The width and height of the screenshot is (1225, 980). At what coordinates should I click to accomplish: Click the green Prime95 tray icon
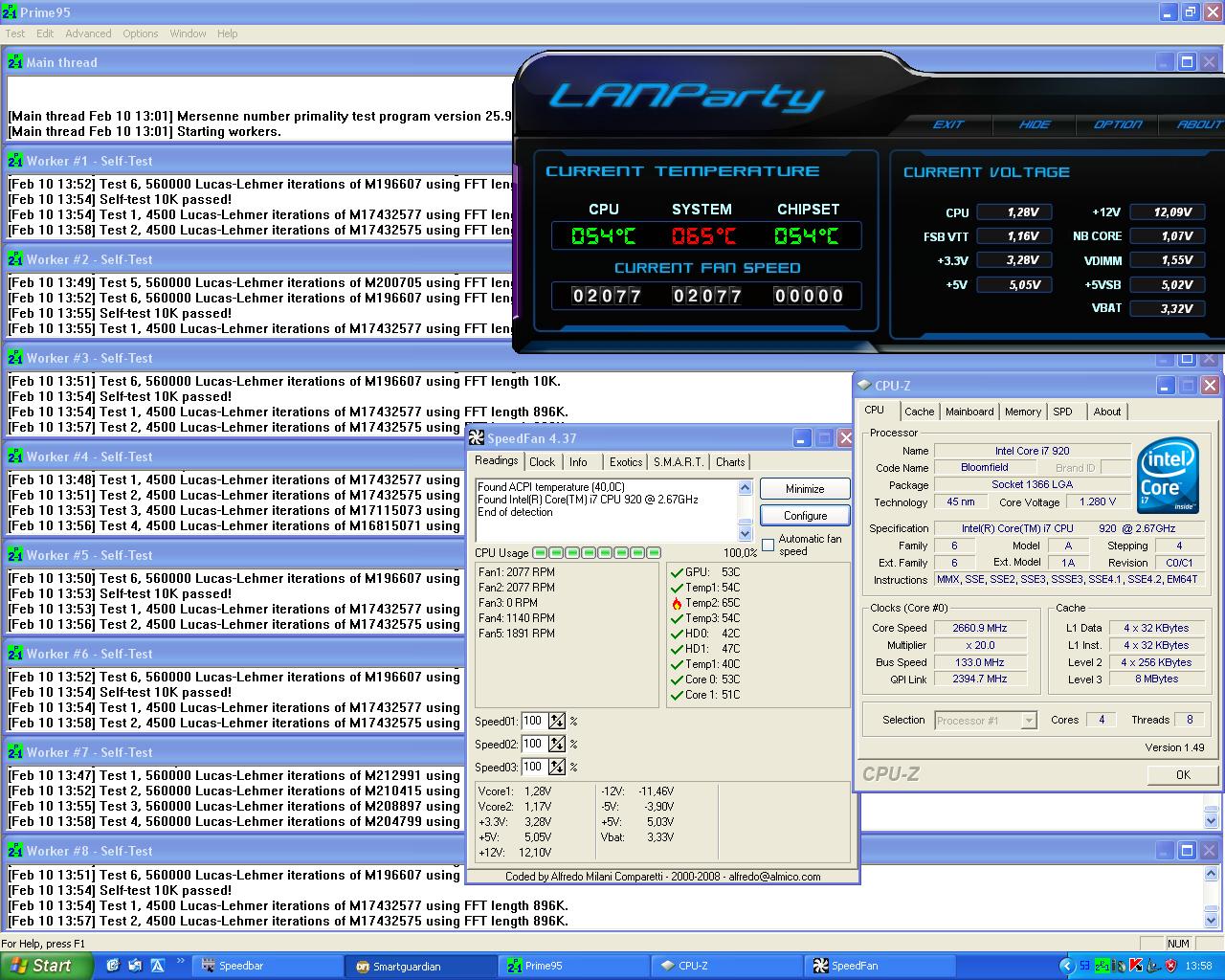pyautogui.click(x=1102, y=966)
